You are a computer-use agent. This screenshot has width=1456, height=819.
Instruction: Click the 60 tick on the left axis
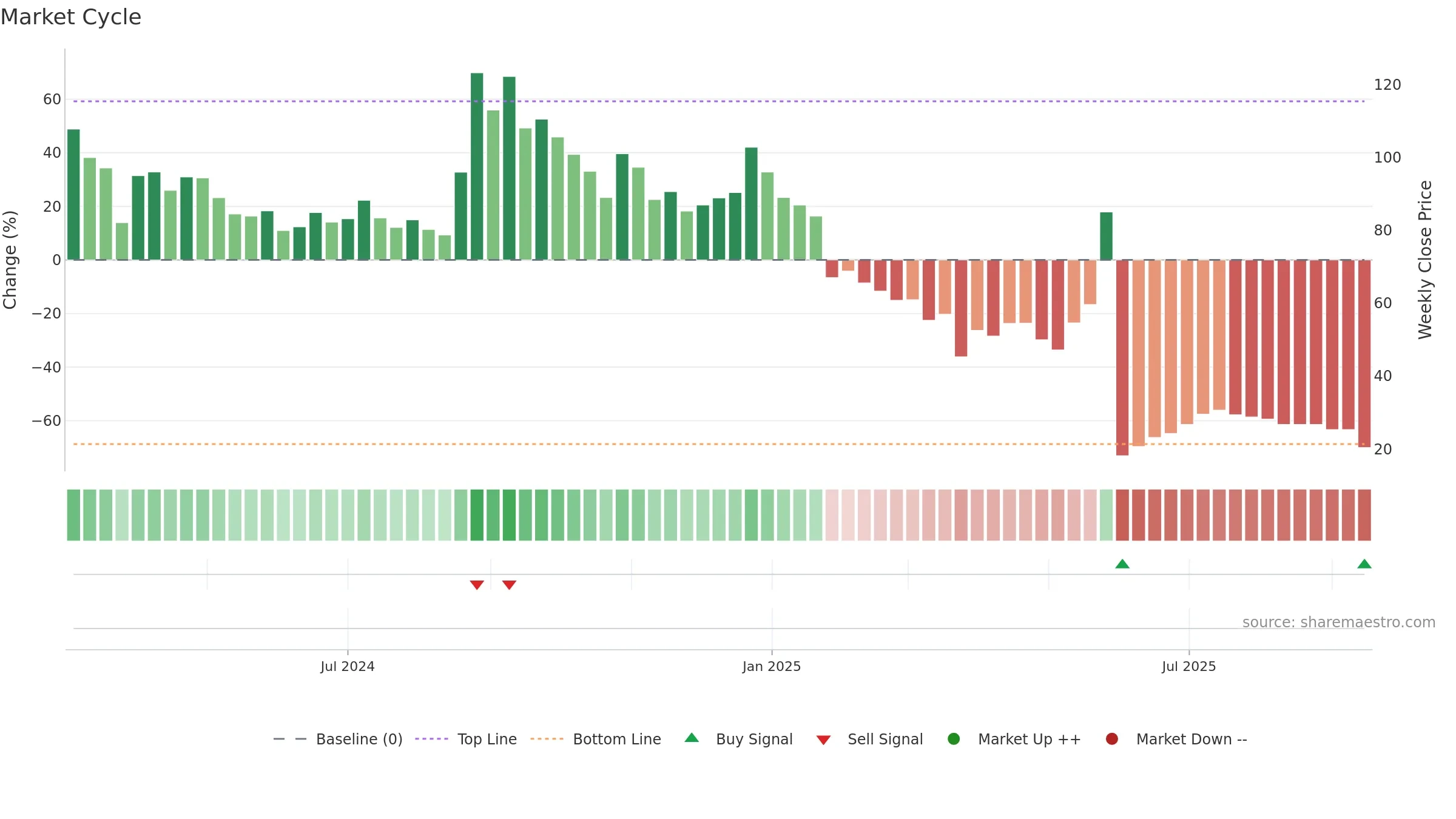(x=52, y=99)
